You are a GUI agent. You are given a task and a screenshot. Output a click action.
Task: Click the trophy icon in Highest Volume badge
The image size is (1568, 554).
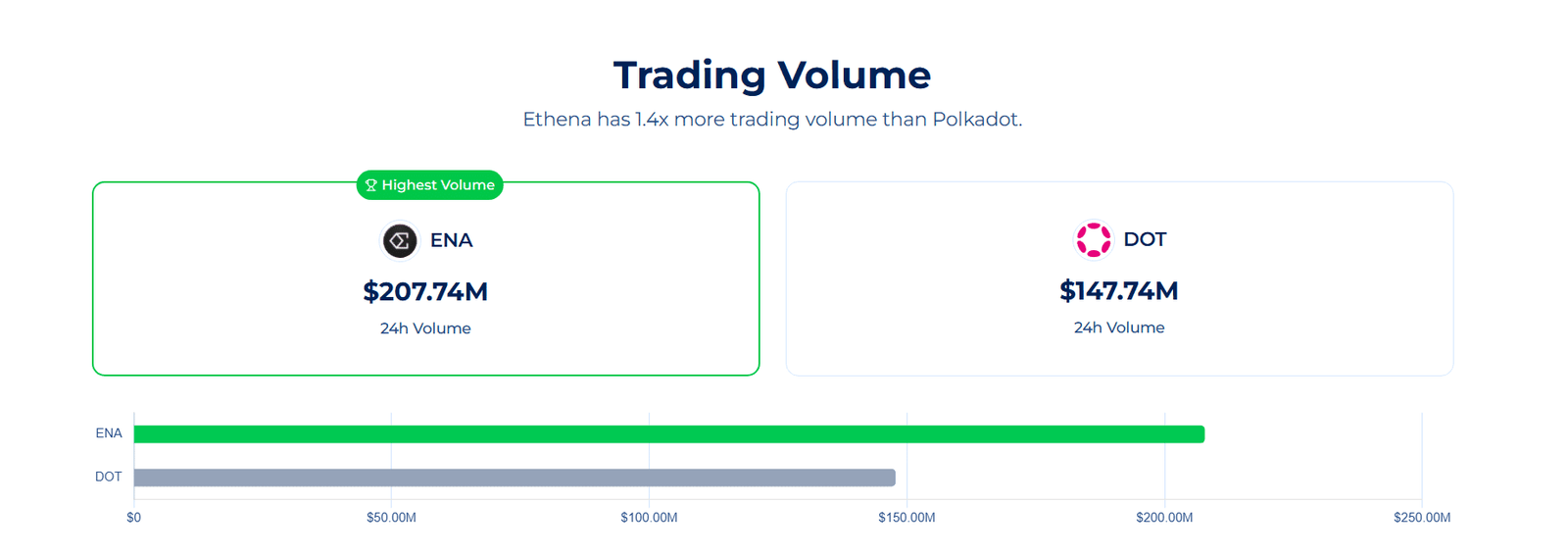pos(371,185)
